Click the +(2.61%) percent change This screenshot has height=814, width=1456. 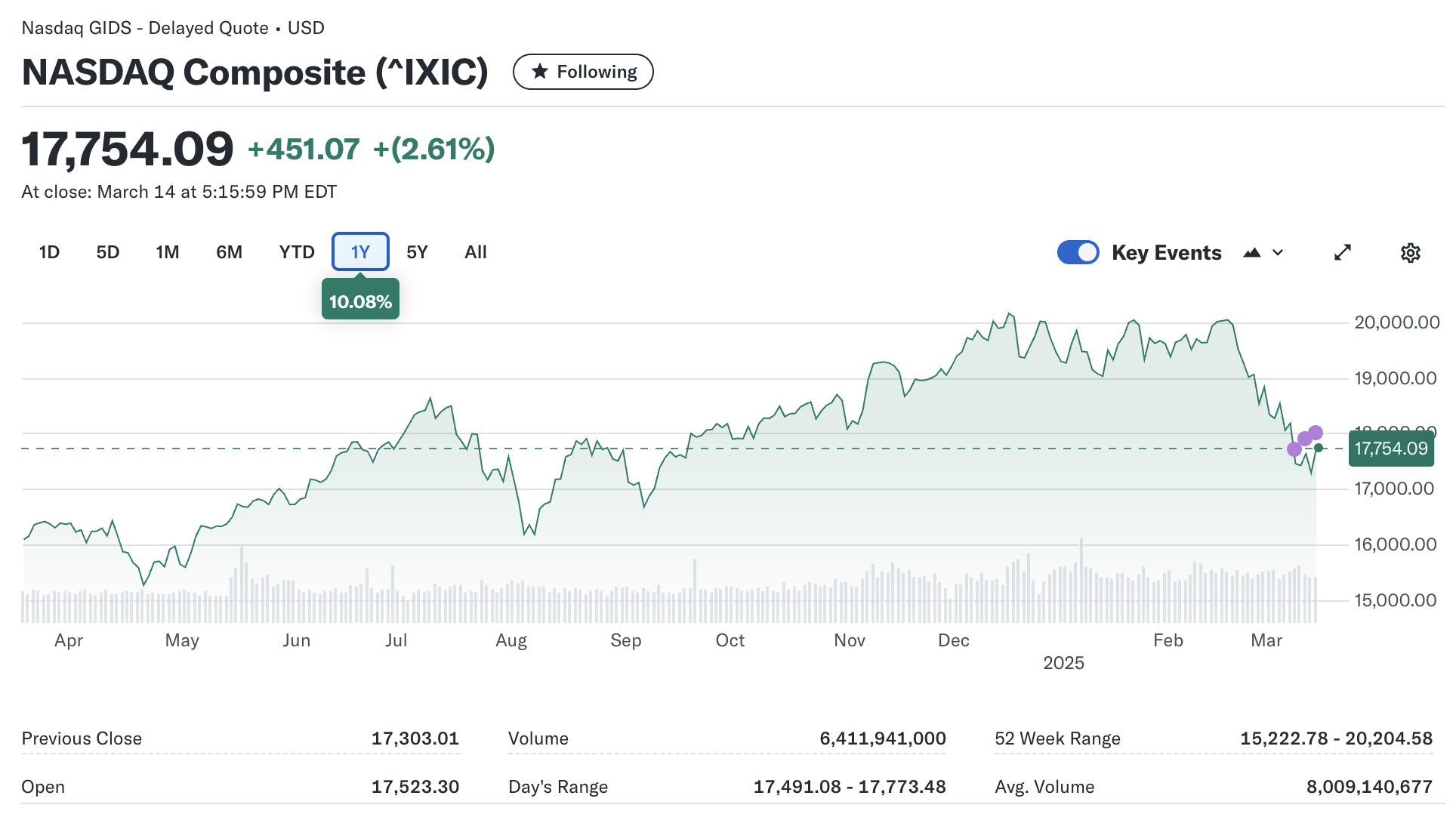coord(434,150)
